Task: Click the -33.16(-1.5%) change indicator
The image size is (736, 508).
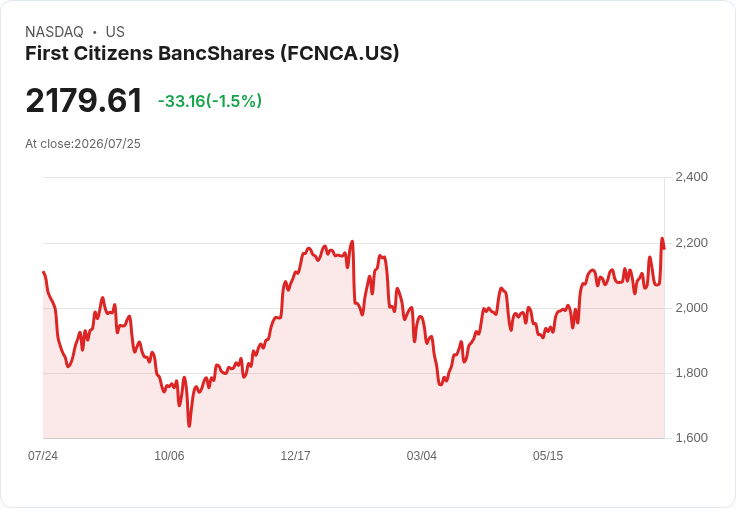Action: click(210, 101)
